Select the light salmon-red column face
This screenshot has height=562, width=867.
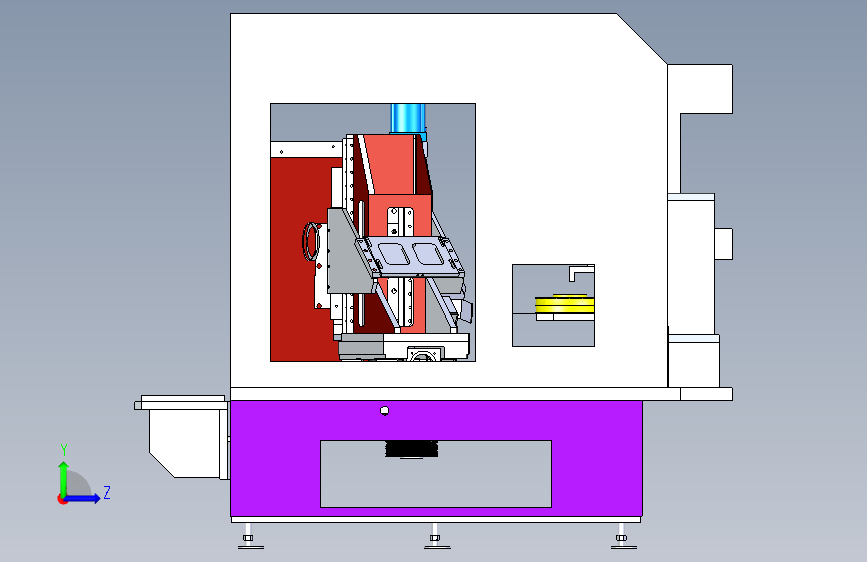(390, 165)
